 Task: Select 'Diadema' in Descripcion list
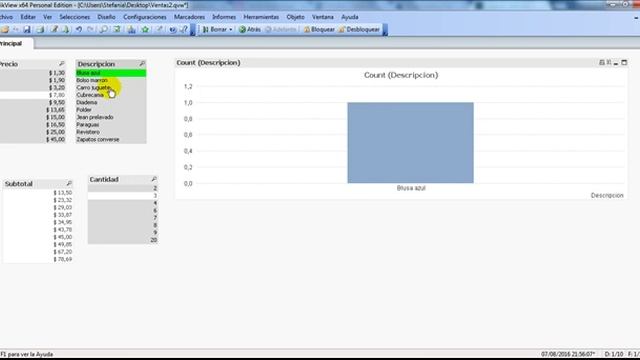point(111,102)
